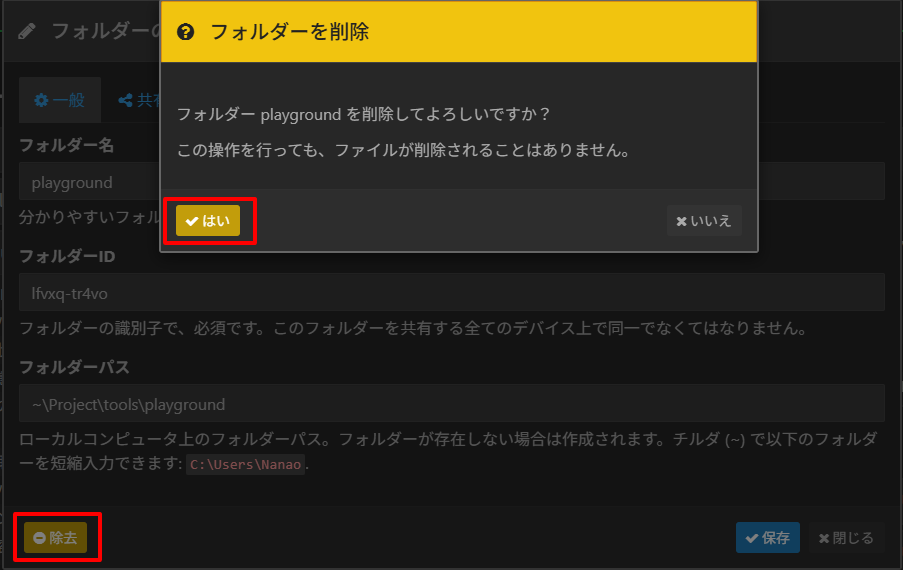Click the gear icon on 一般 tab
Screen dimensions: 903x570
pos(41,100)
